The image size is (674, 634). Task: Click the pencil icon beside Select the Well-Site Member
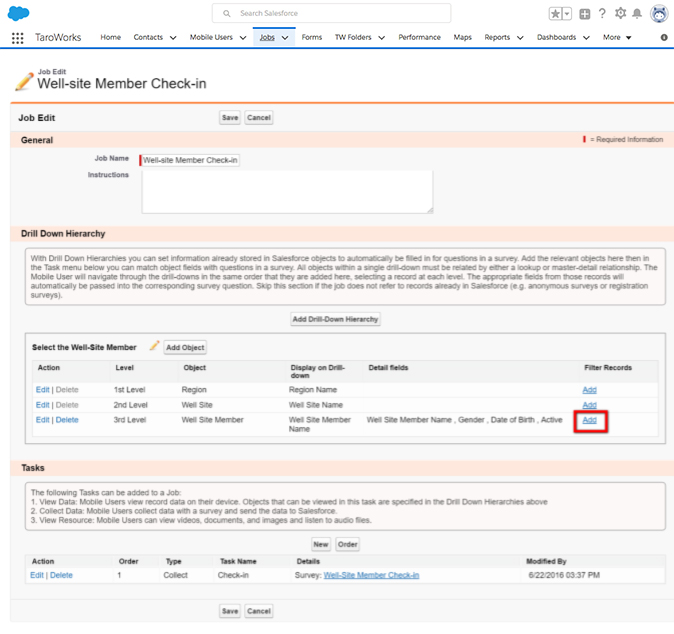[154, 346]
